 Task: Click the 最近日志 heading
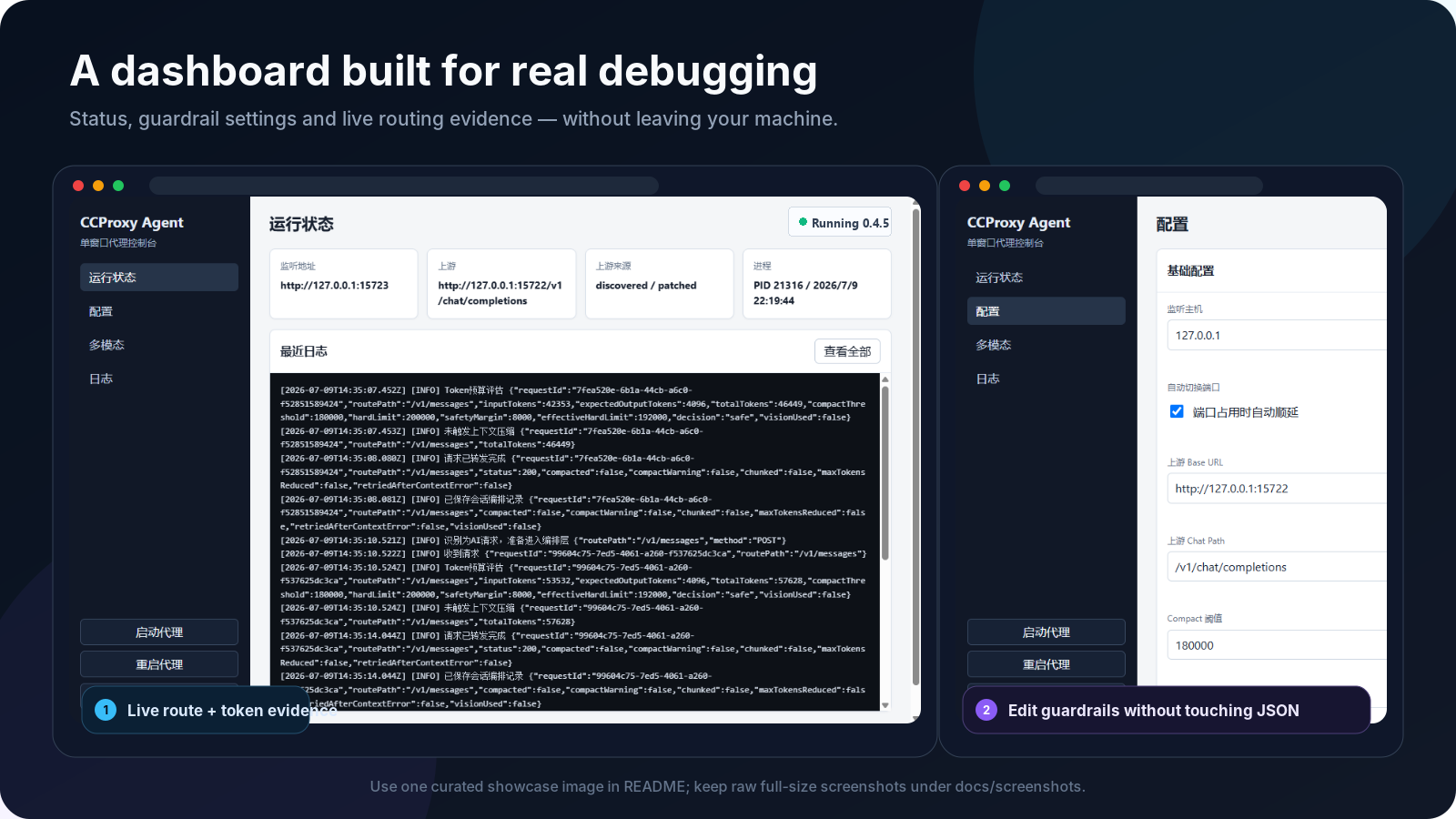304,351
